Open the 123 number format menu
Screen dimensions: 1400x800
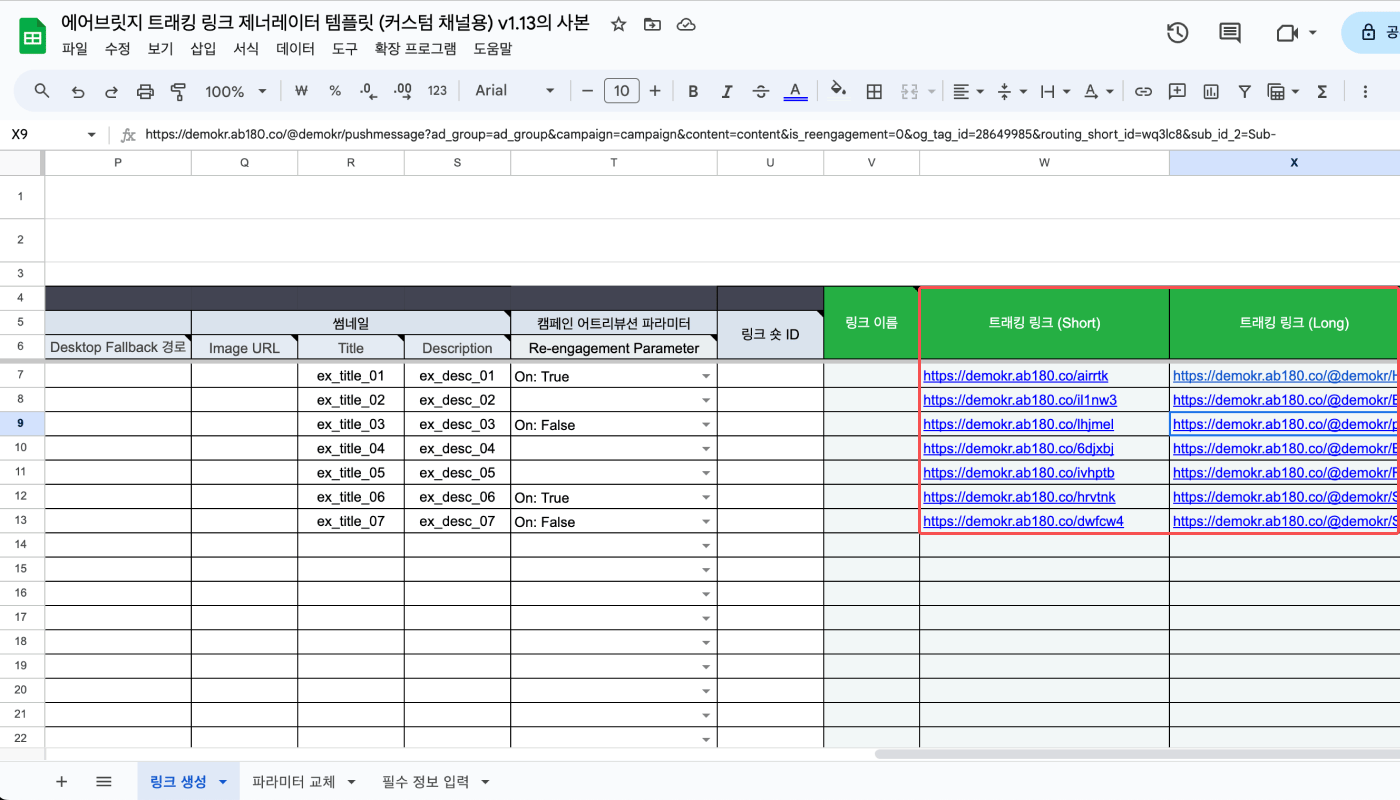tap(437, 91)
